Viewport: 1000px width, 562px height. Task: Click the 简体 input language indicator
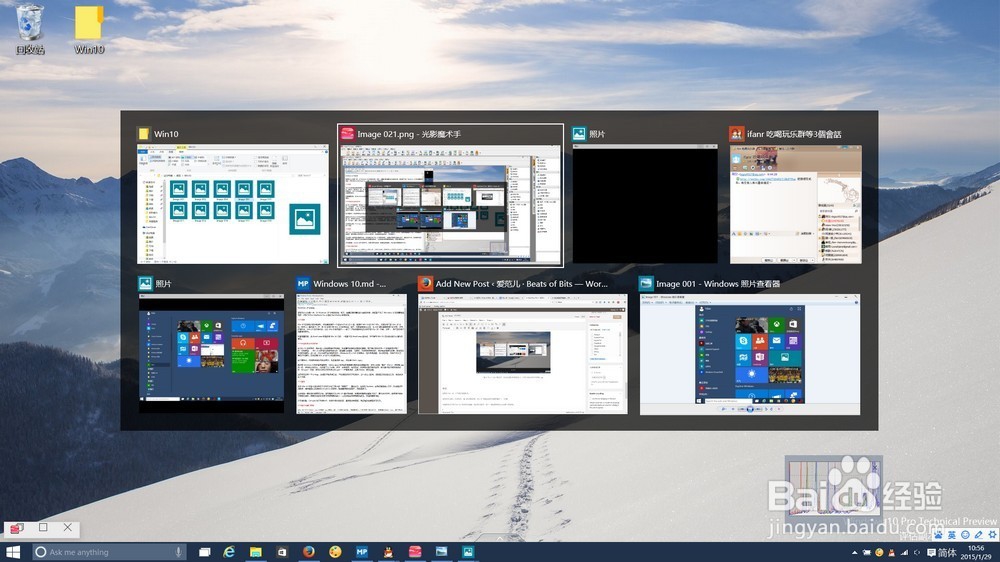[x=947, y=552]
